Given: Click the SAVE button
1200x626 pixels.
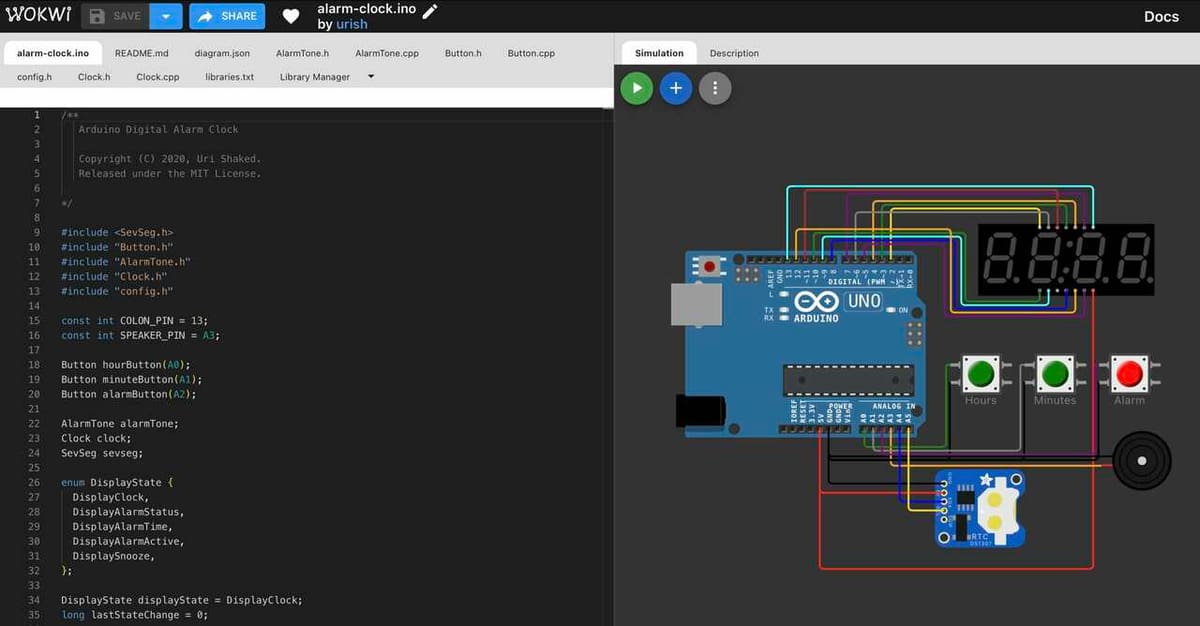Looking at the screenshot, I should click(x=115, y=16).
